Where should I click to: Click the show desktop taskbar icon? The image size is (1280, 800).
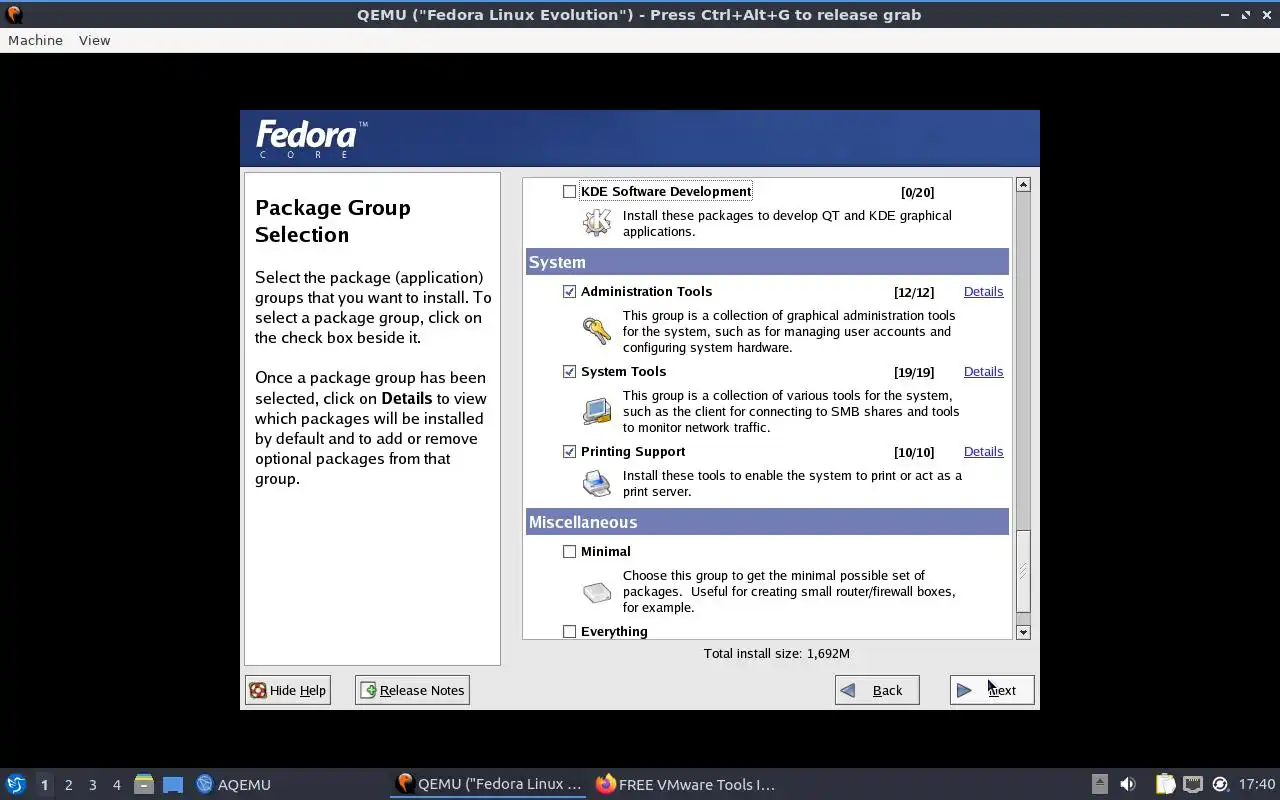(173, 784)
